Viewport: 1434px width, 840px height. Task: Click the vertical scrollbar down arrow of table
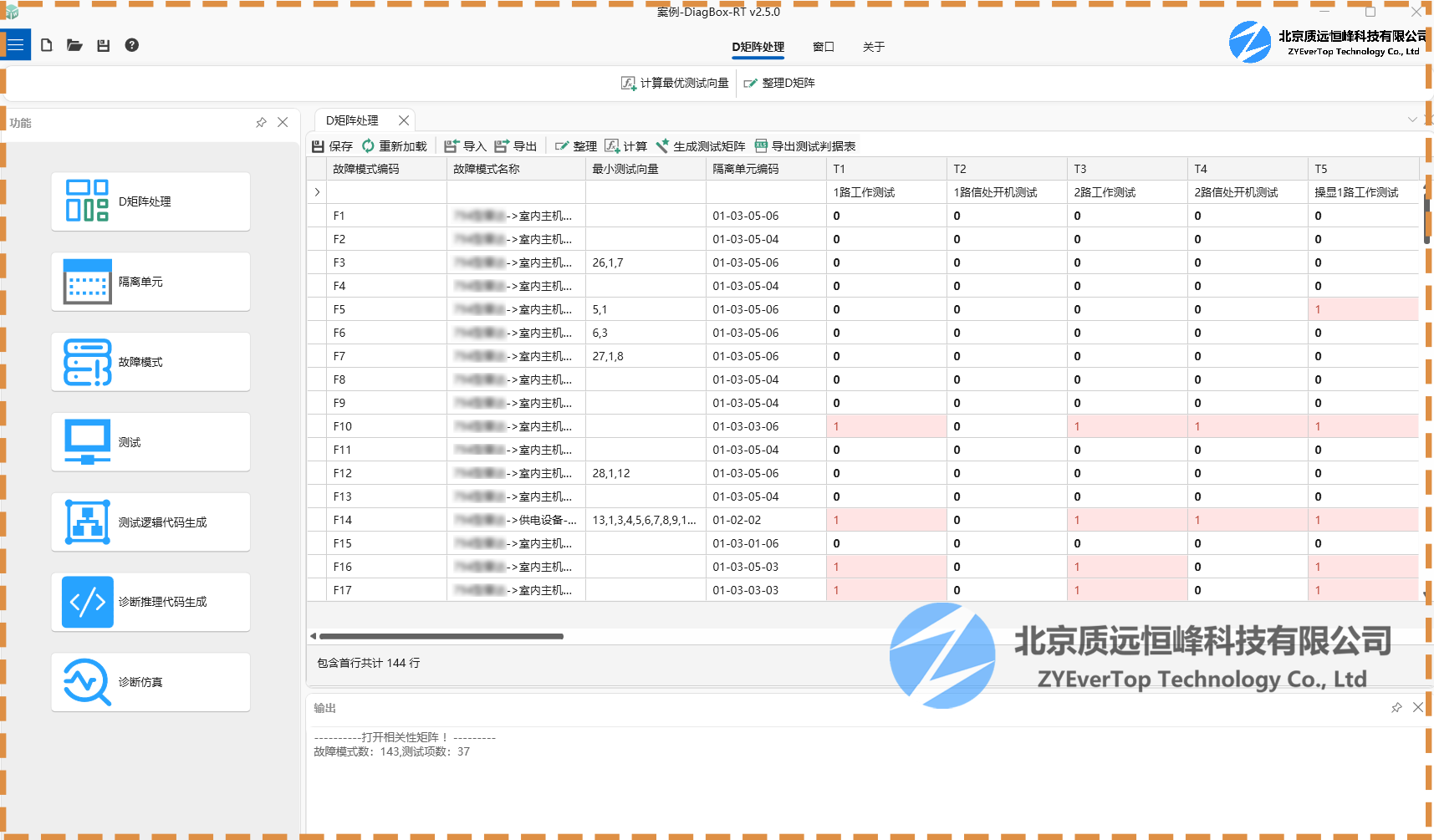[1426, 594]
